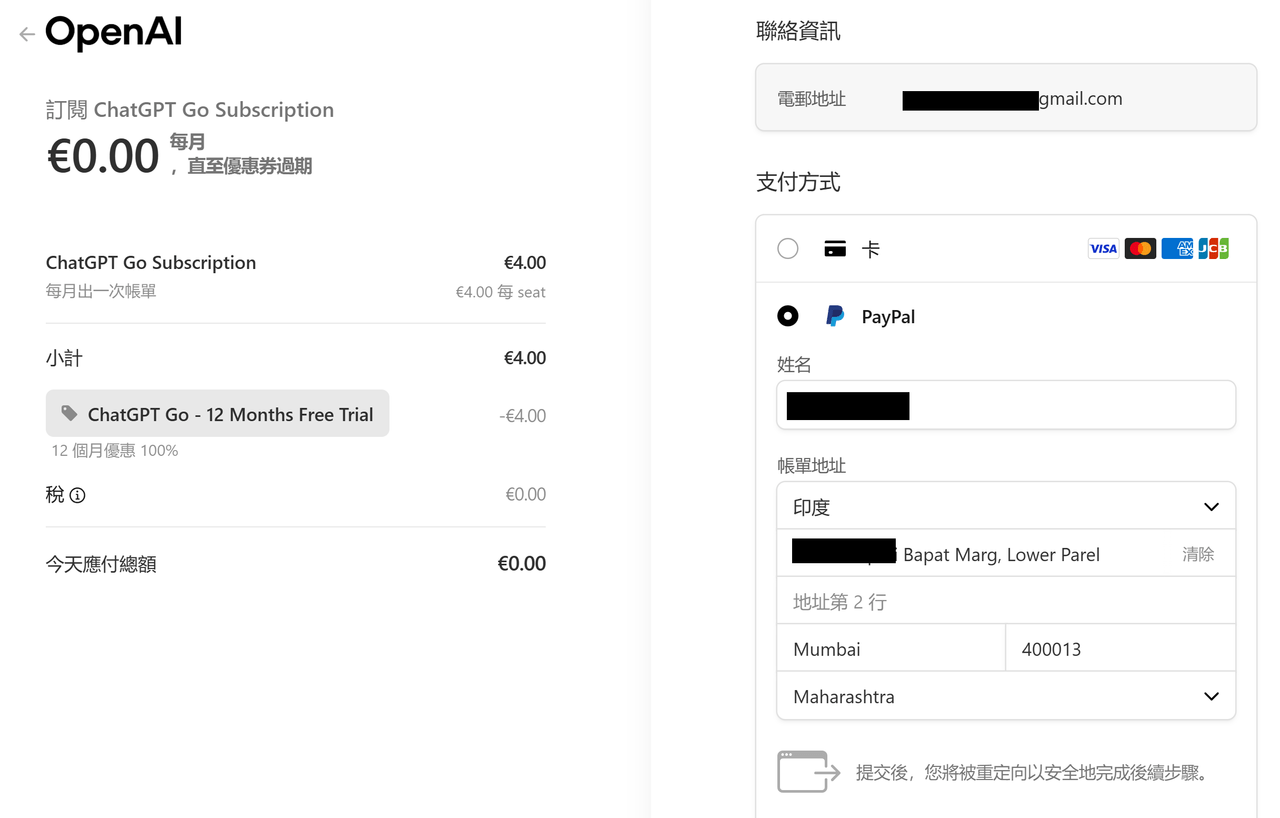This screenshot has width=1280, height=818.
Task: Click the 400013 postal code field
Action: [x=1120, y=650]
